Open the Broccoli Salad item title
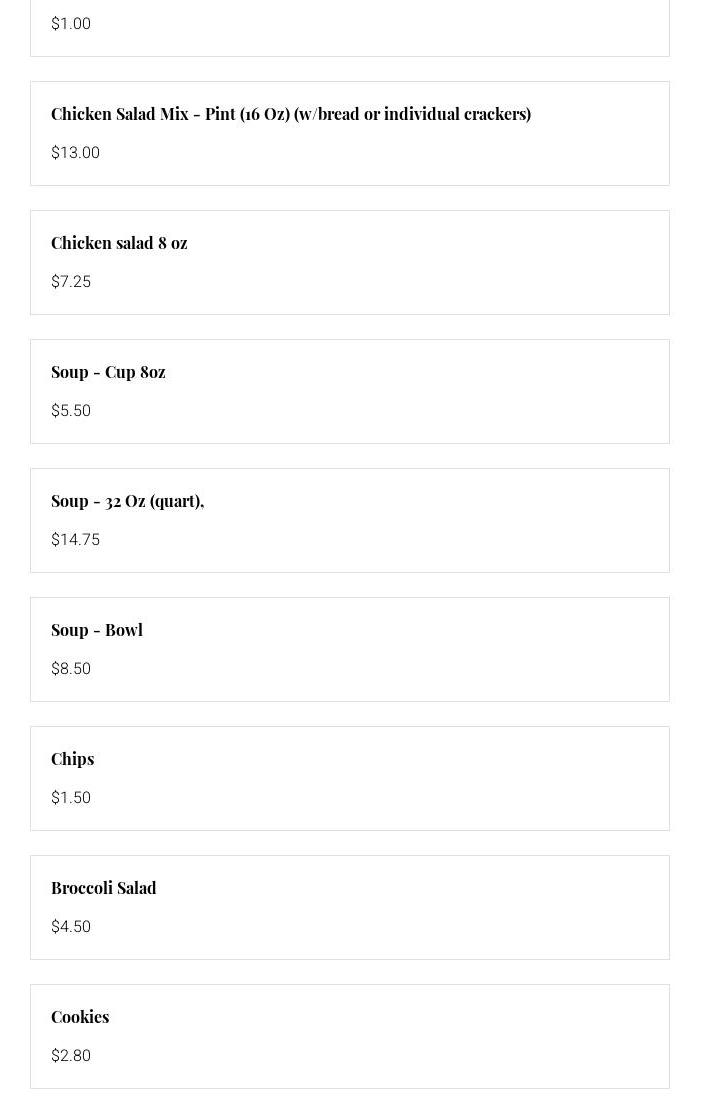The image size is (705, 1108). pyautogui.click(x=104, y=888)
